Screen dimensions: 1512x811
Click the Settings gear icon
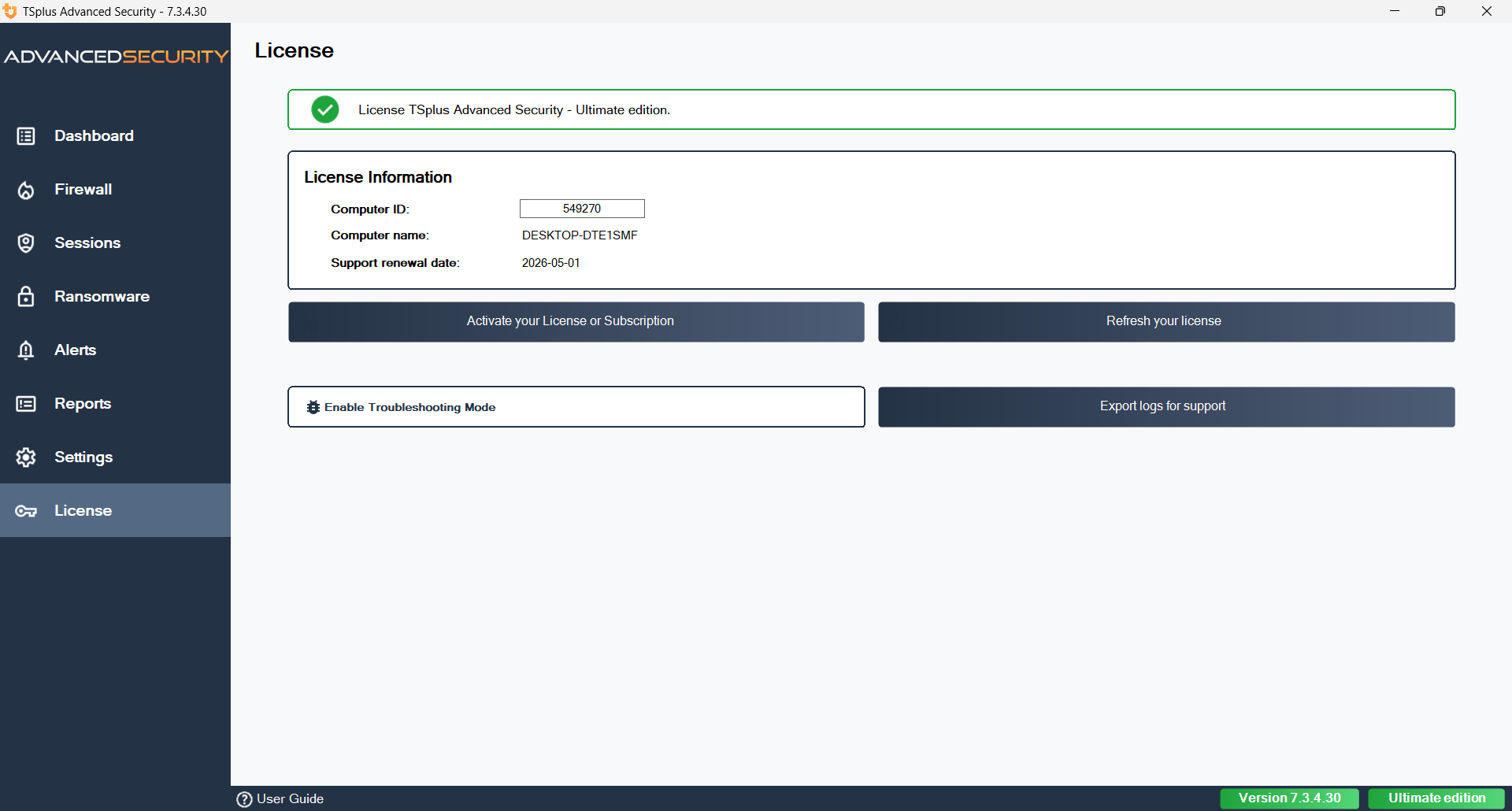(26, 457)
